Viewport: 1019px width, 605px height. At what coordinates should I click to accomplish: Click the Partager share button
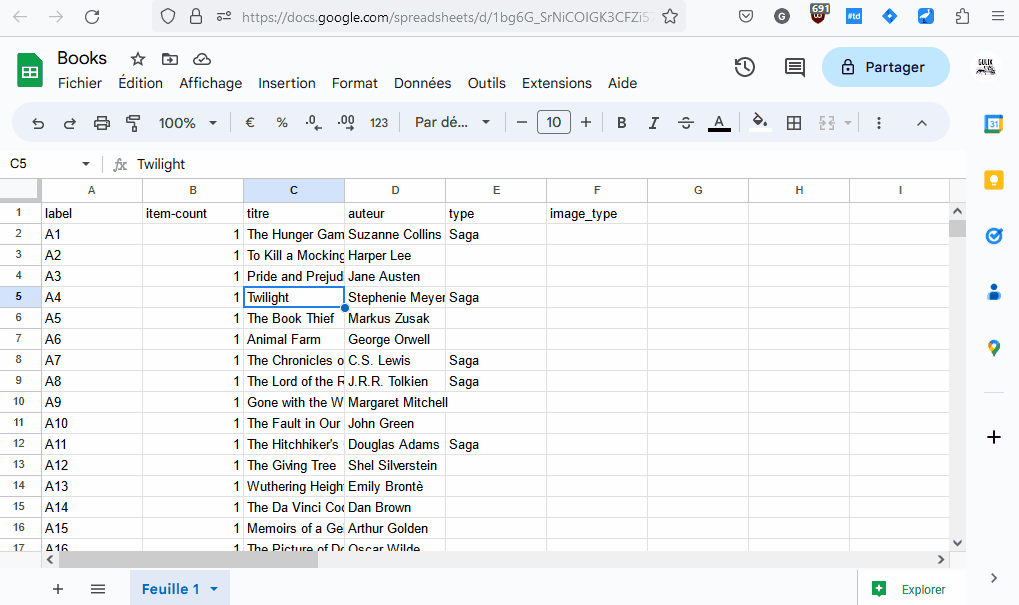click(885, 67)
